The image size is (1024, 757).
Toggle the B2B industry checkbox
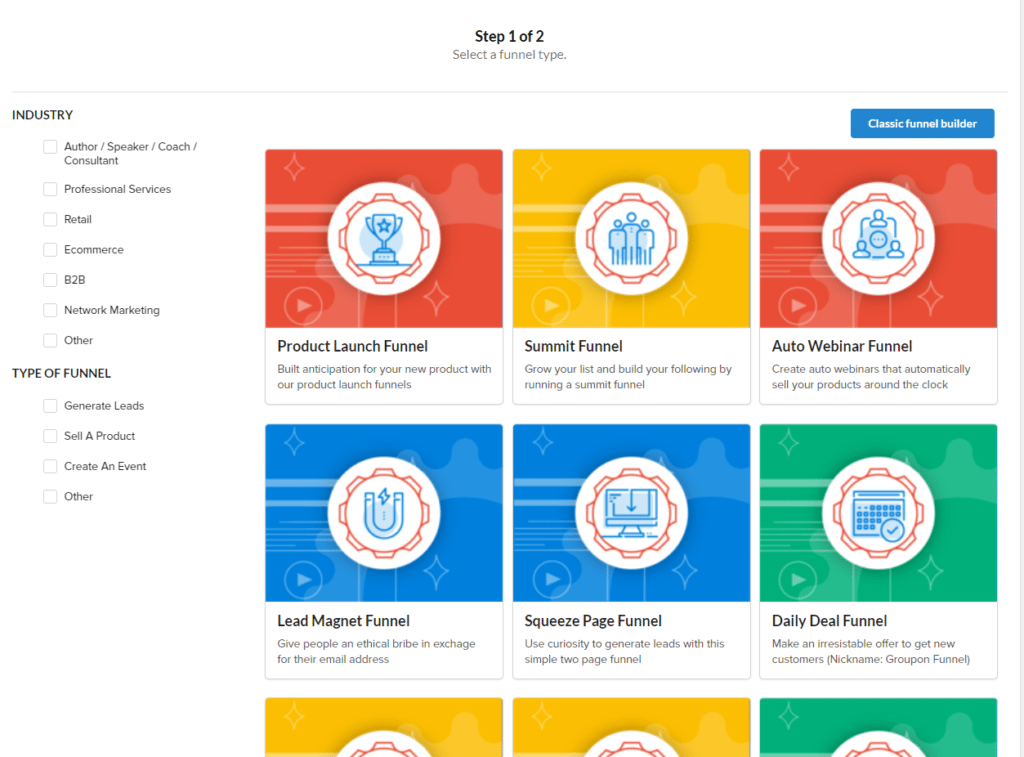[50, 280]
